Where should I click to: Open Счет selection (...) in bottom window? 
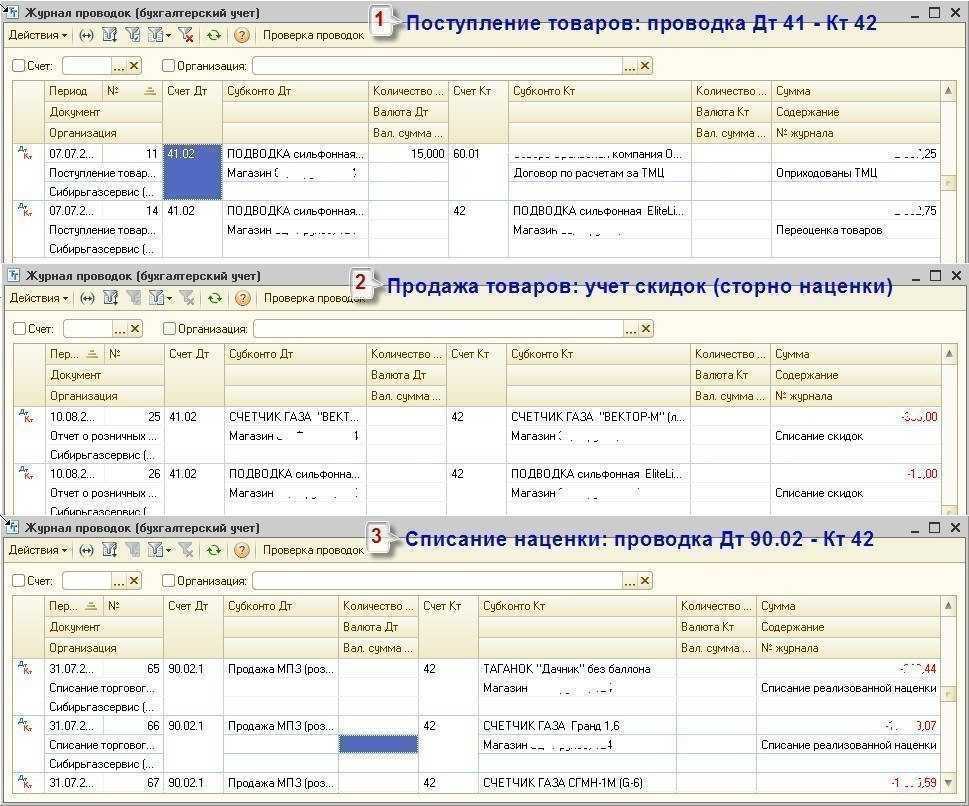(119, 581)
